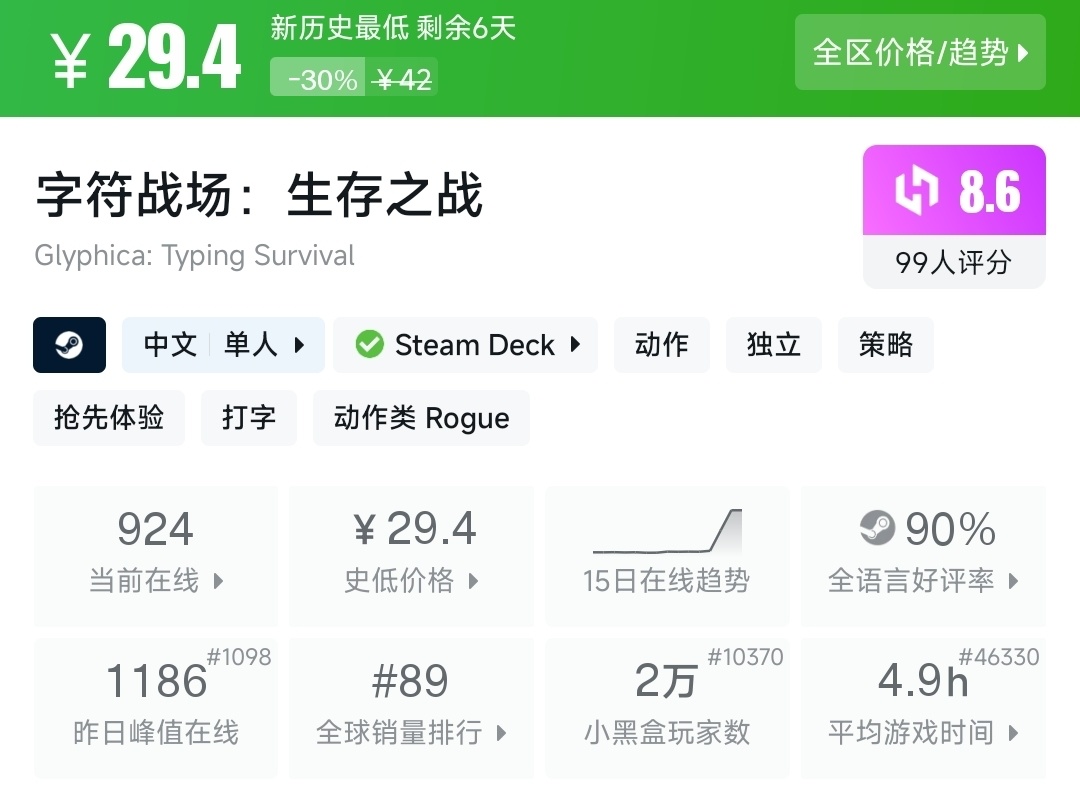The width and height of the screenshot is (1080, 794).
Task: Click the 15-day online trend sparkline chart
Action: pyautogui.click(x=667, y=531)
